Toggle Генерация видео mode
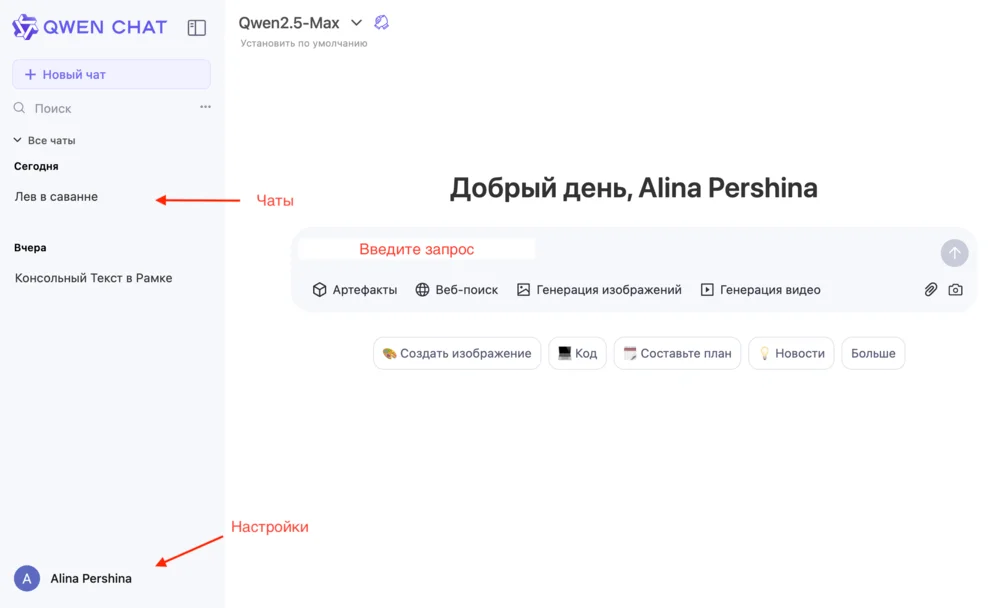 (760, 290)
